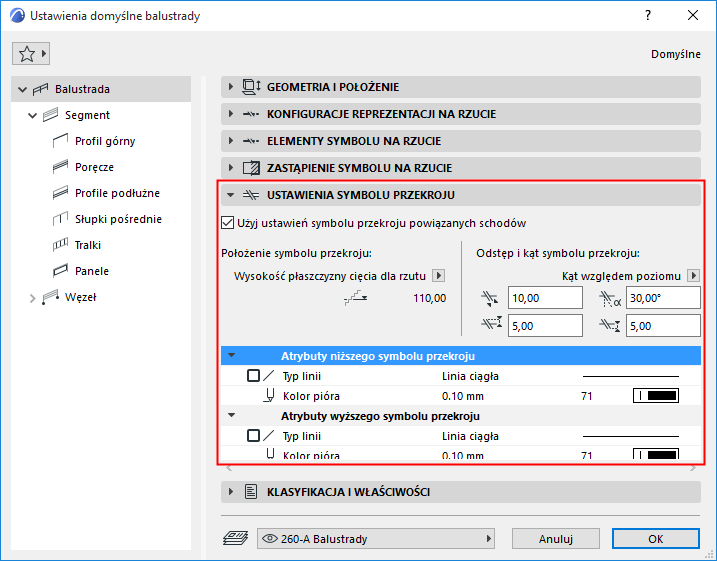The height and width of the screenshot is (561, 717).
Task: Open Słupki pośrednie settings
Action: click(x=118, y=219)
